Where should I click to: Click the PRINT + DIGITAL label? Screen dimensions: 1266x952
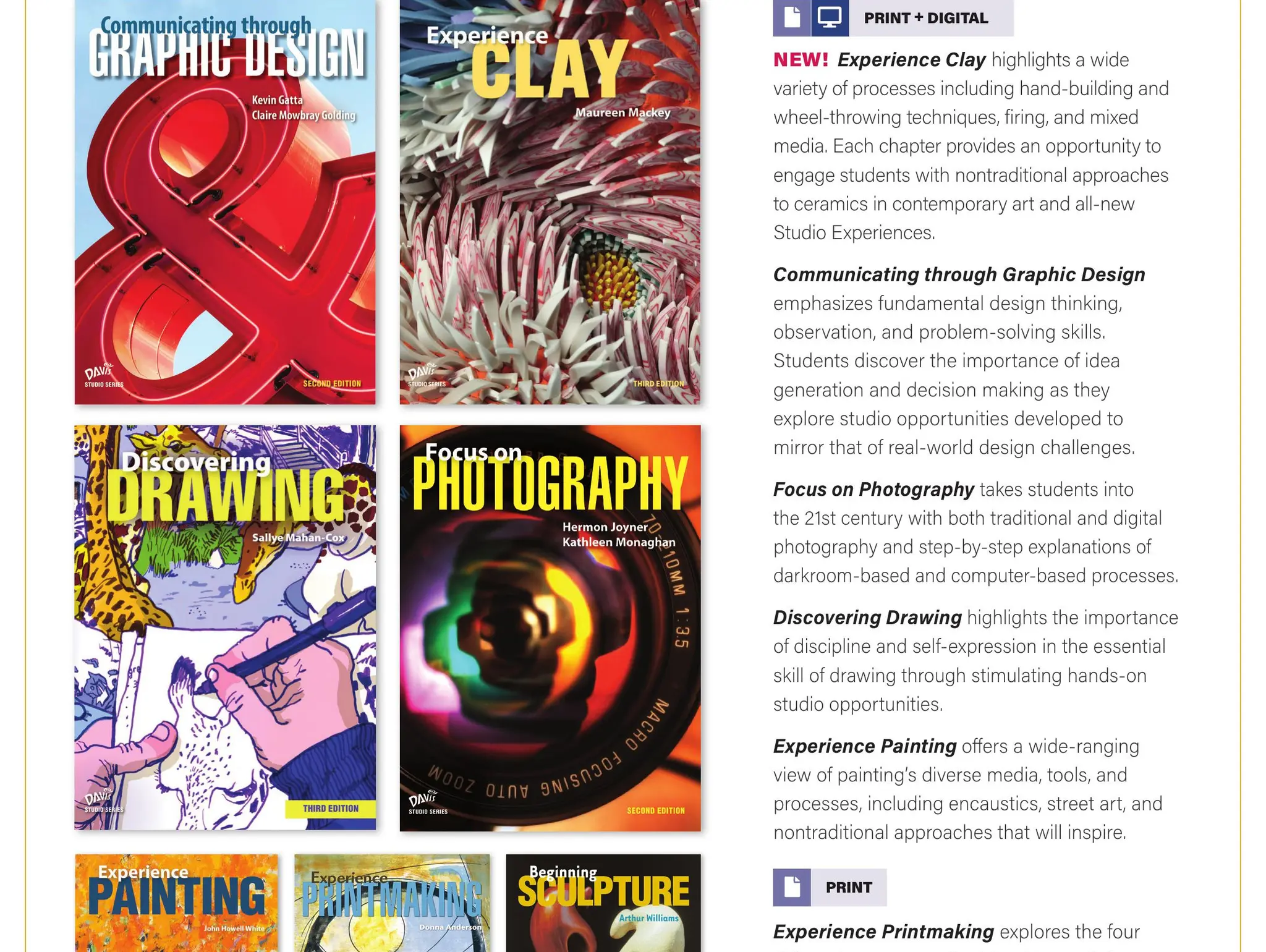point(926,18)
